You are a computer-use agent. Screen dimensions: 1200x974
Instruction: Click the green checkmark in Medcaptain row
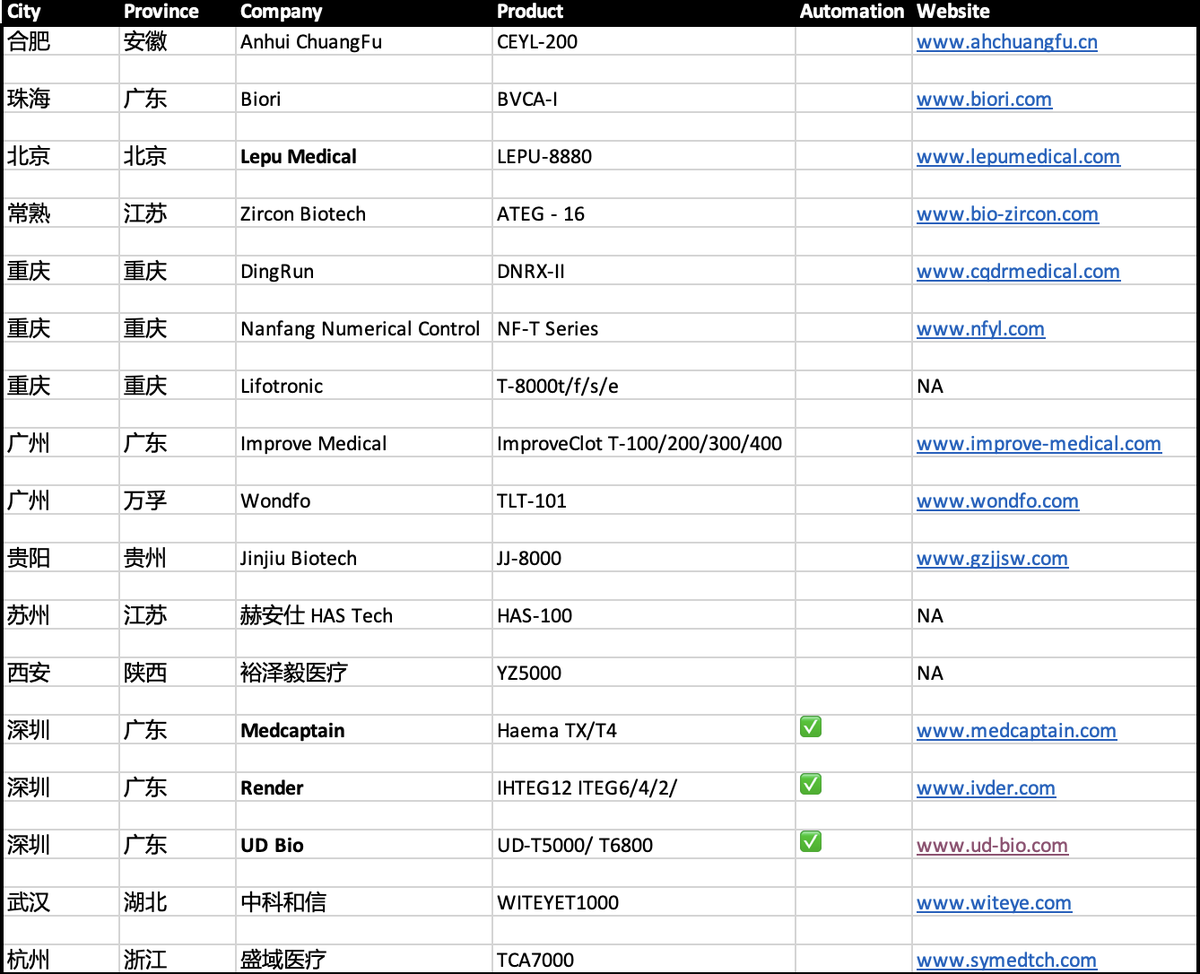click(810, 727)
